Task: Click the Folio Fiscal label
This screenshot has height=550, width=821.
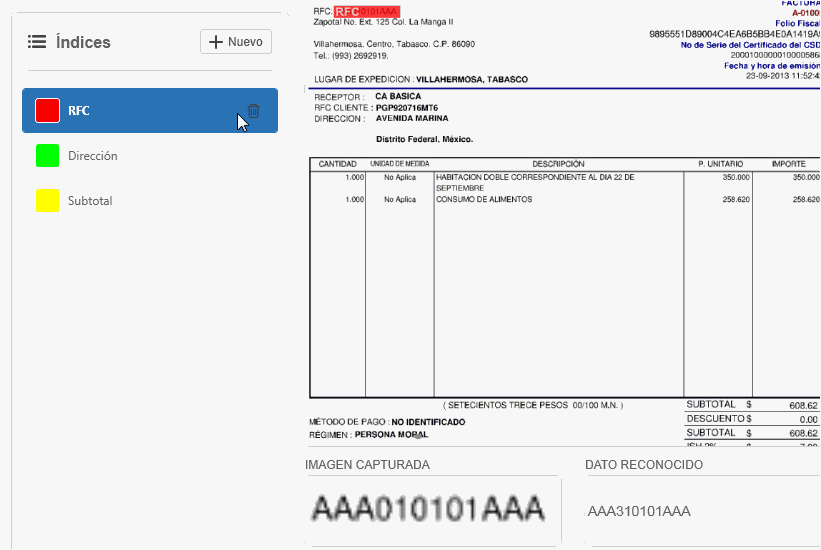Action: click(x=797, y=24)
